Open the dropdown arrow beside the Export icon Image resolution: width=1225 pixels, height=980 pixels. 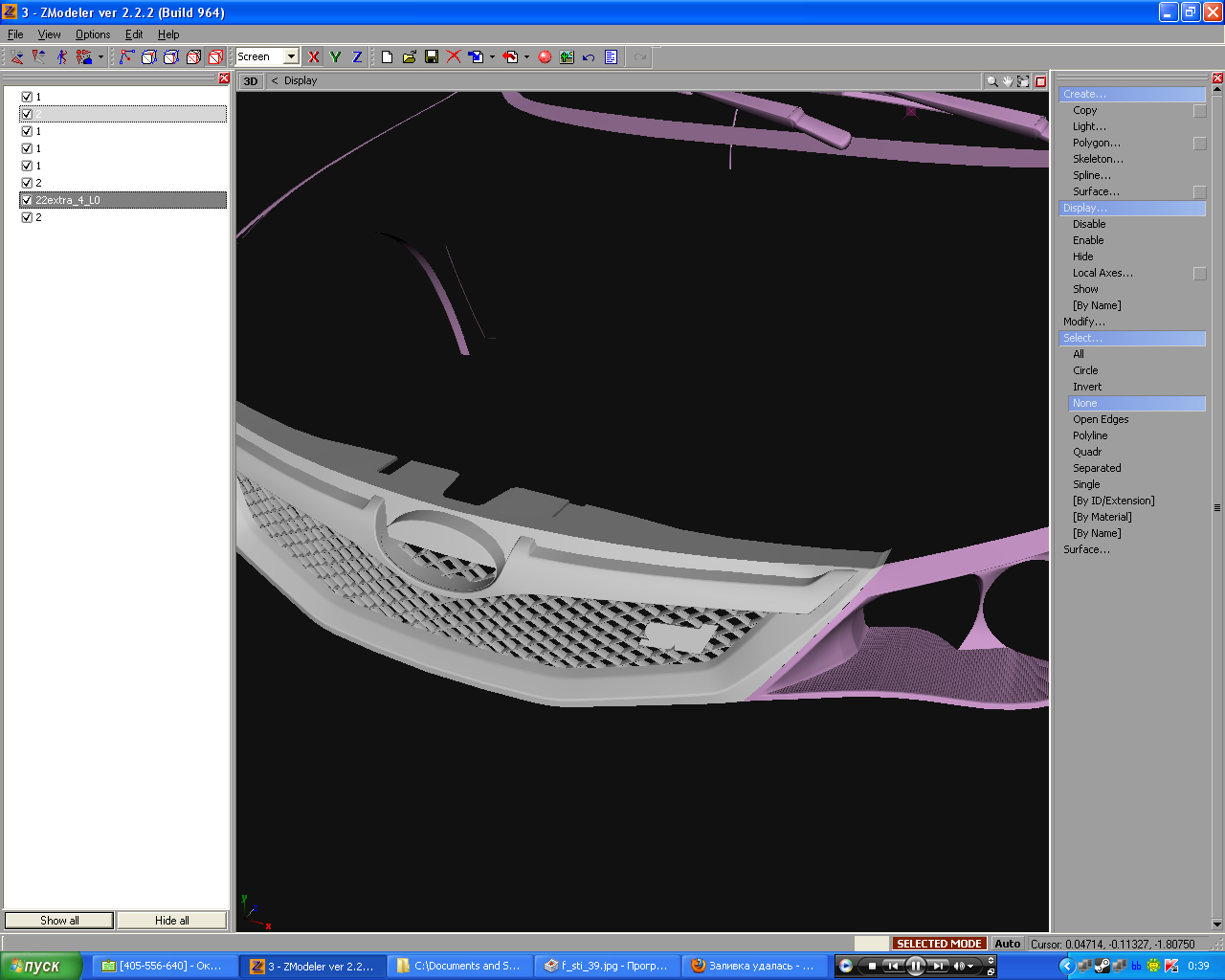tap(526, 57)
